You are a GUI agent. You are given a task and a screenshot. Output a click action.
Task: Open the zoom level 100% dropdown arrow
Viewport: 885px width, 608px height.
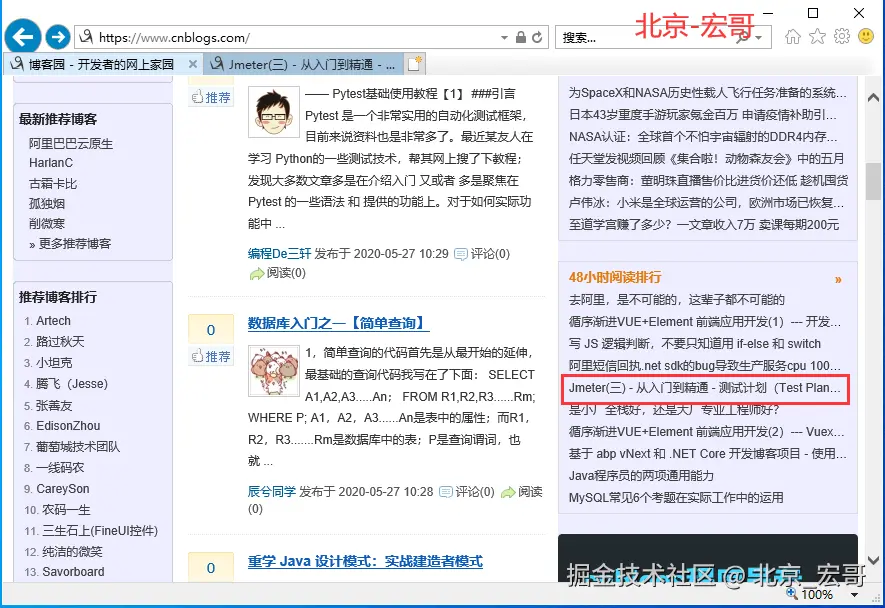855,594
